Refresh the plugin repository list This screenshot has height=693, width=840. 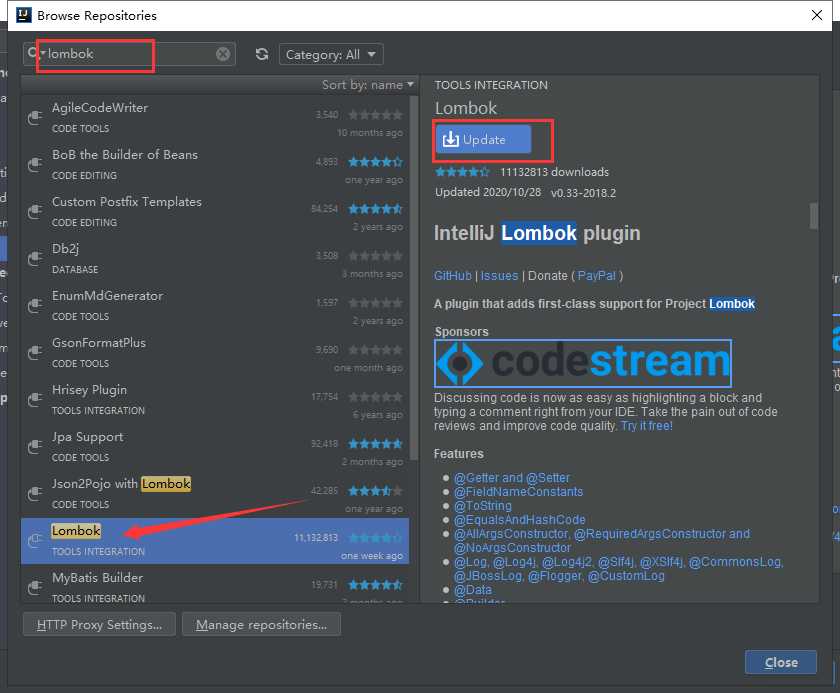point(261,54)
